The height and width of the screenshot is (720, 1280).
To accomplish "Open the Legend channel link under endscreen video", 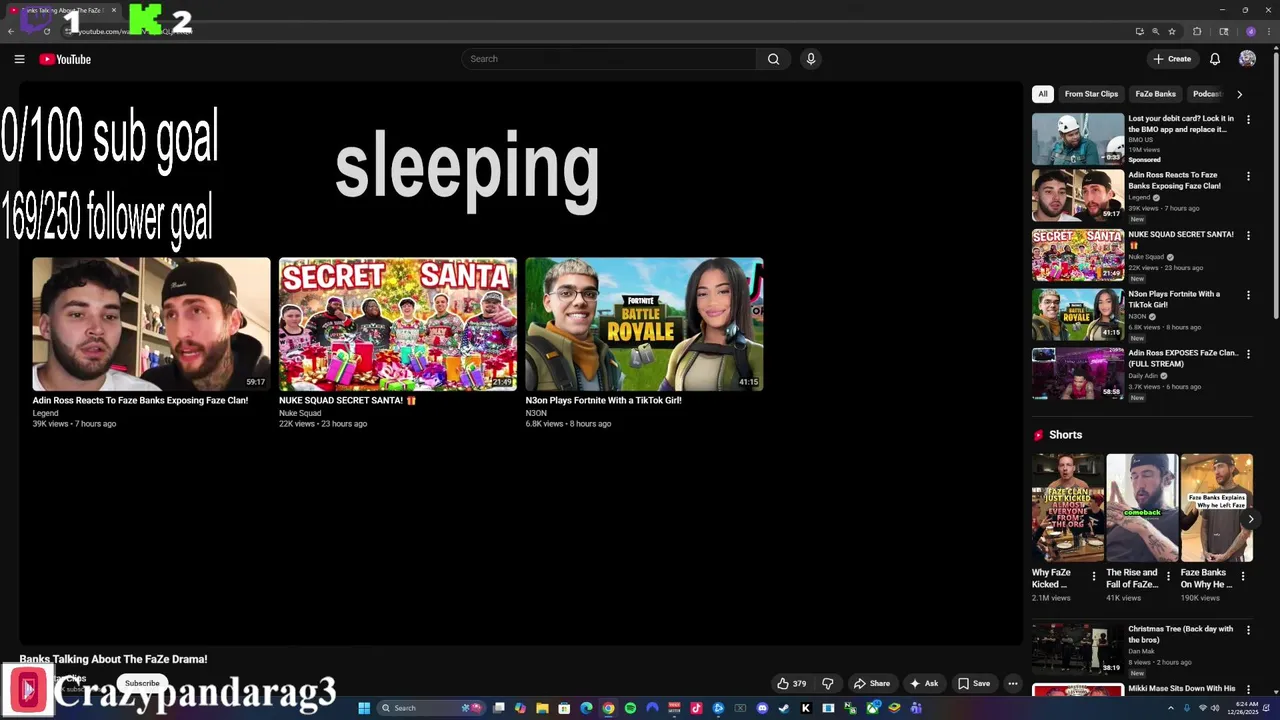I will [45, 413].
